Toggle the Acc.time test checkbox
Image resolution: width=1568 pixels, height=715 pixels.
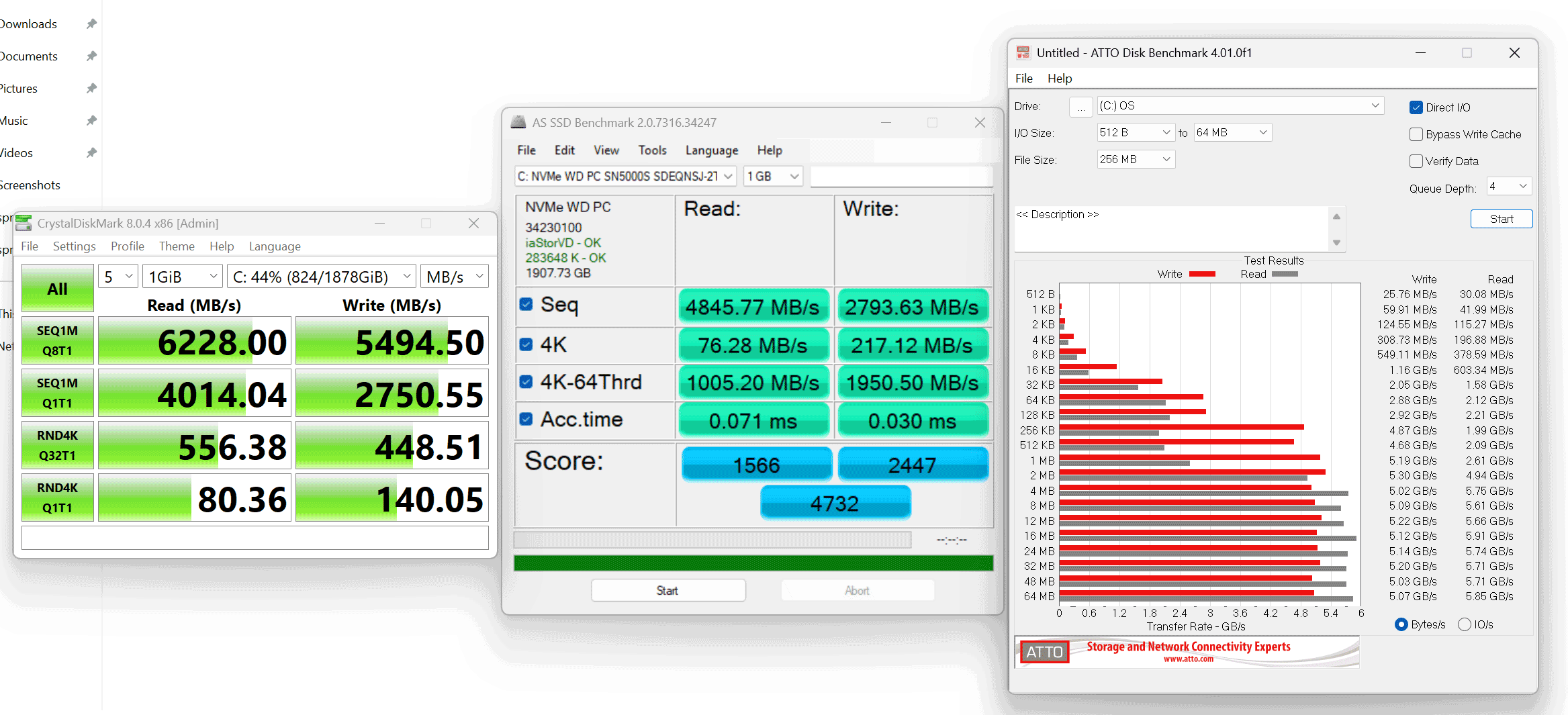coord(526,419)
